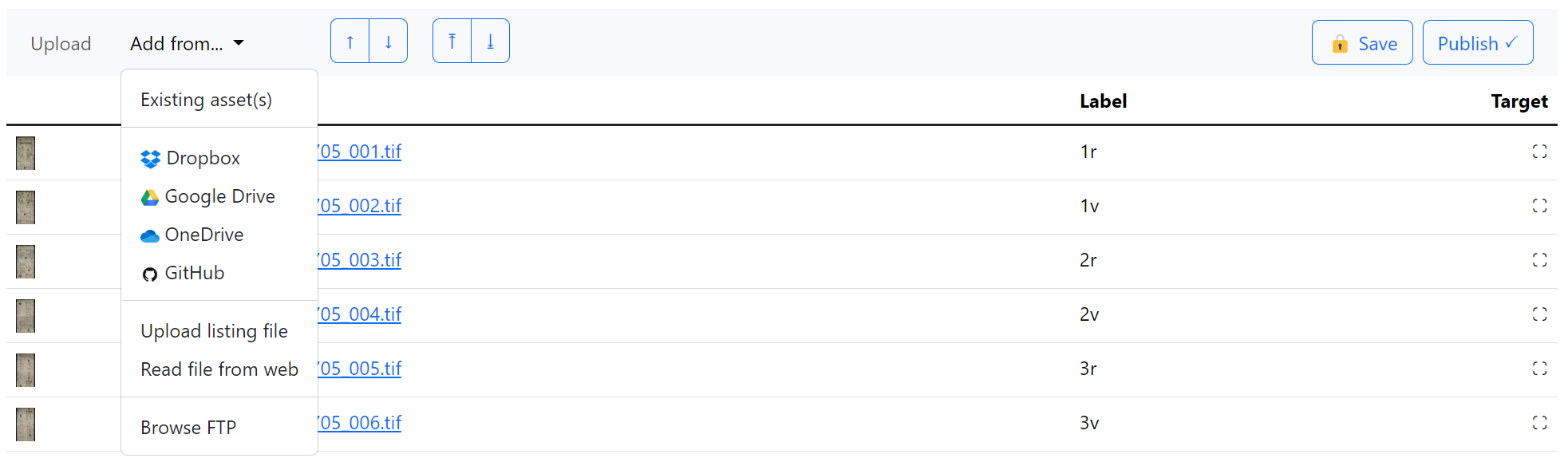The height and width of the screenshot is (458, 1568).
Task: Pick OneDrive in the dropdown menu
Action: pyautogui.click(x=203, y=235)
